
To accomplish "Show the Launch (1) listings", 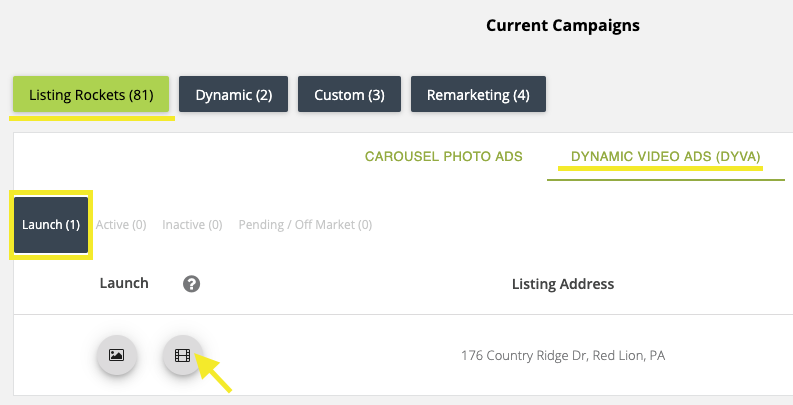I will [x=51, y=225].
